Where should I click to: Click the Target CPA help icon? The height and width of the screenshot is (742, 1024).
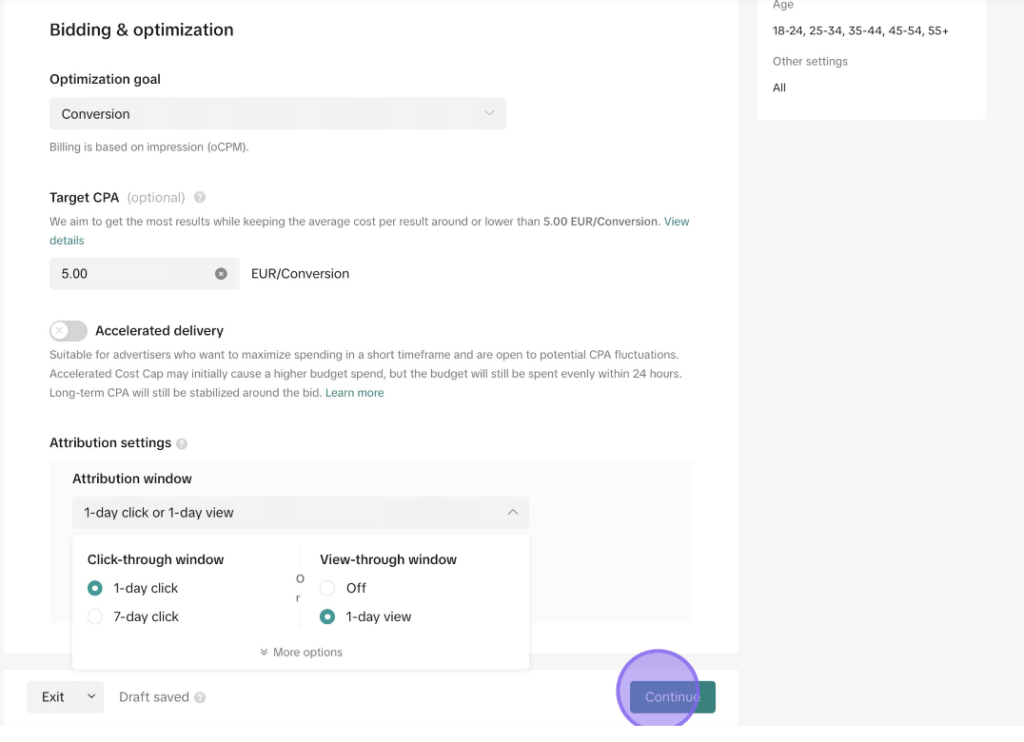[200, 197]
